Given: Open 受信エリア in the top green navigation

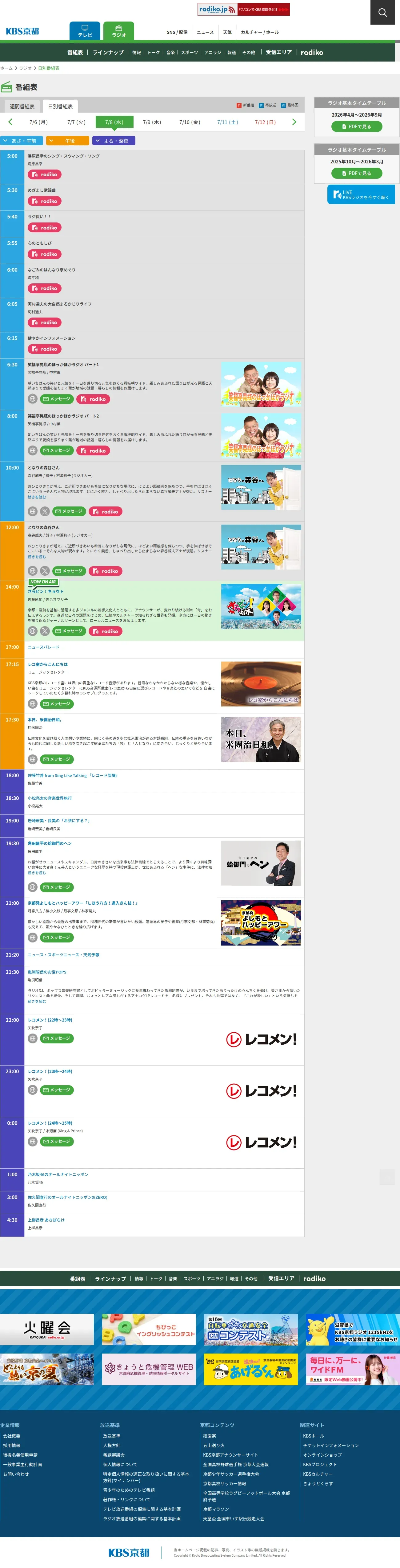Looking at the screenshot, I should pos(279,52).
